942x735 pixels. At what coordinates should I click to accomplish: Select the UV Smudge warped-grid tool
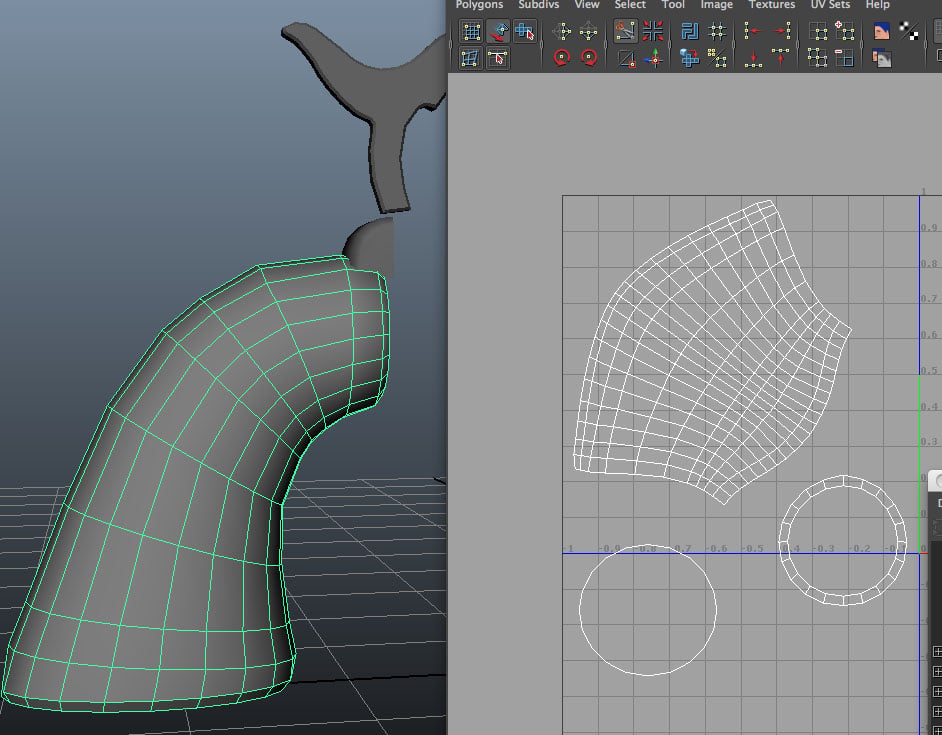click(x=470, y=58)
